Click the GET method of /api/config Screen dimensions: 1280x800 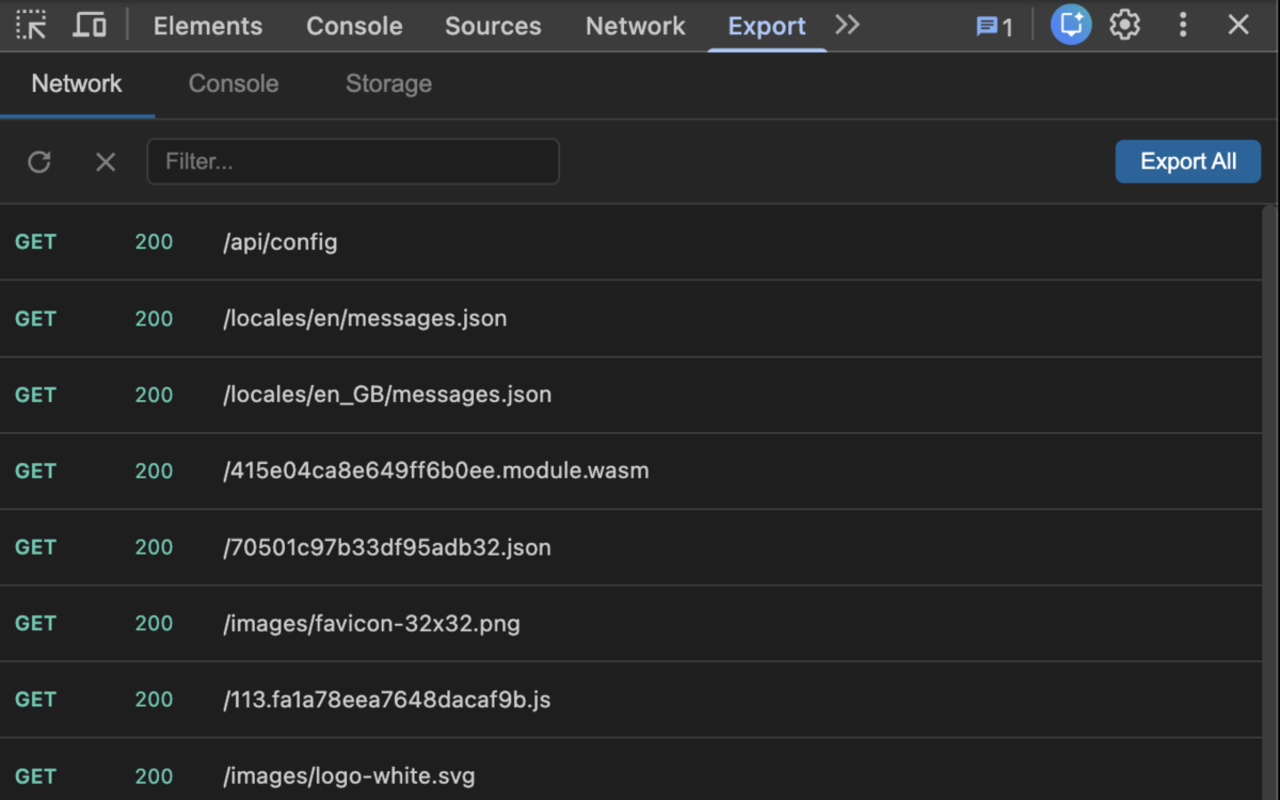pyautogui.click(x=35, y=242)
